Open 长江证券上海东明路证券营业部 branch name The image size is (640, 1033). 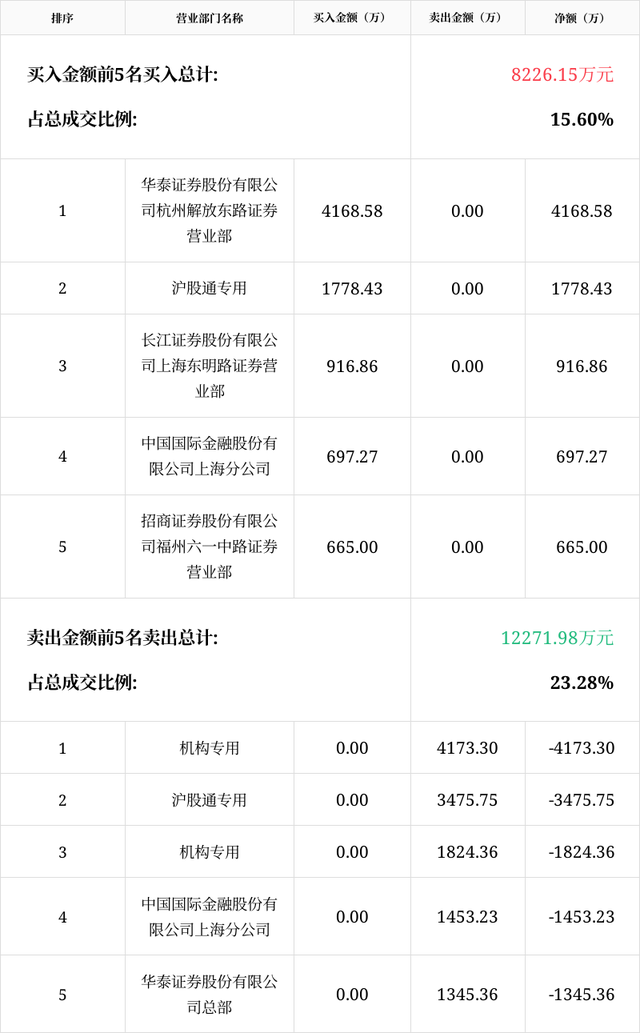click(x=209, y=366)
